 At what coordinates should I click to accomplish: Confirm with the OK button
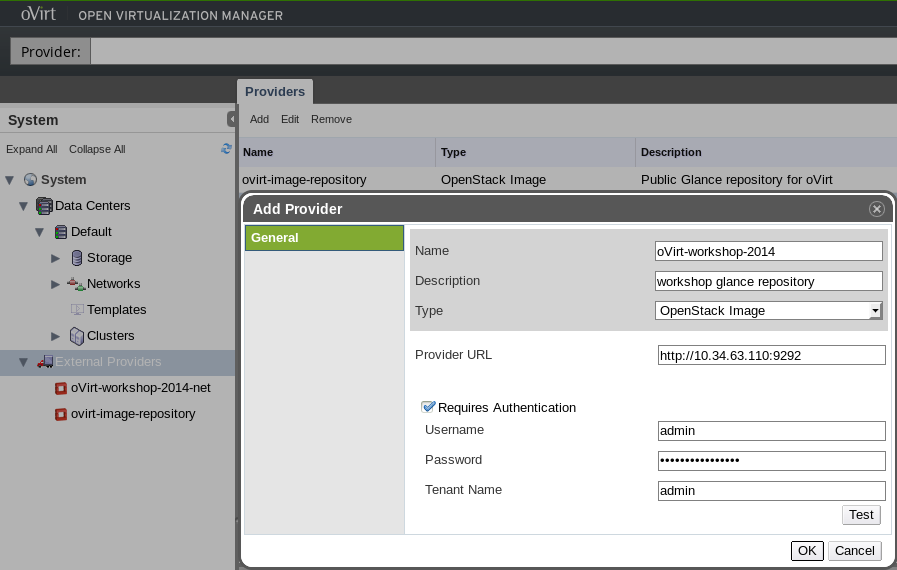click(807, 551)
